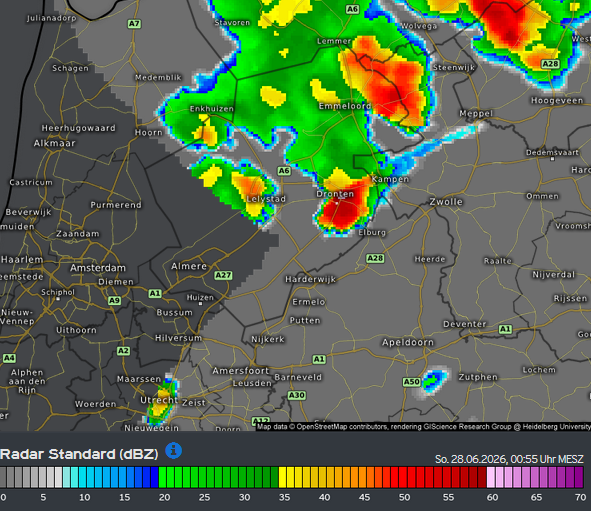The height and width of the screenshot is (511, 591).
Task: Select the Zwolle city label
Action: [446, 202]
